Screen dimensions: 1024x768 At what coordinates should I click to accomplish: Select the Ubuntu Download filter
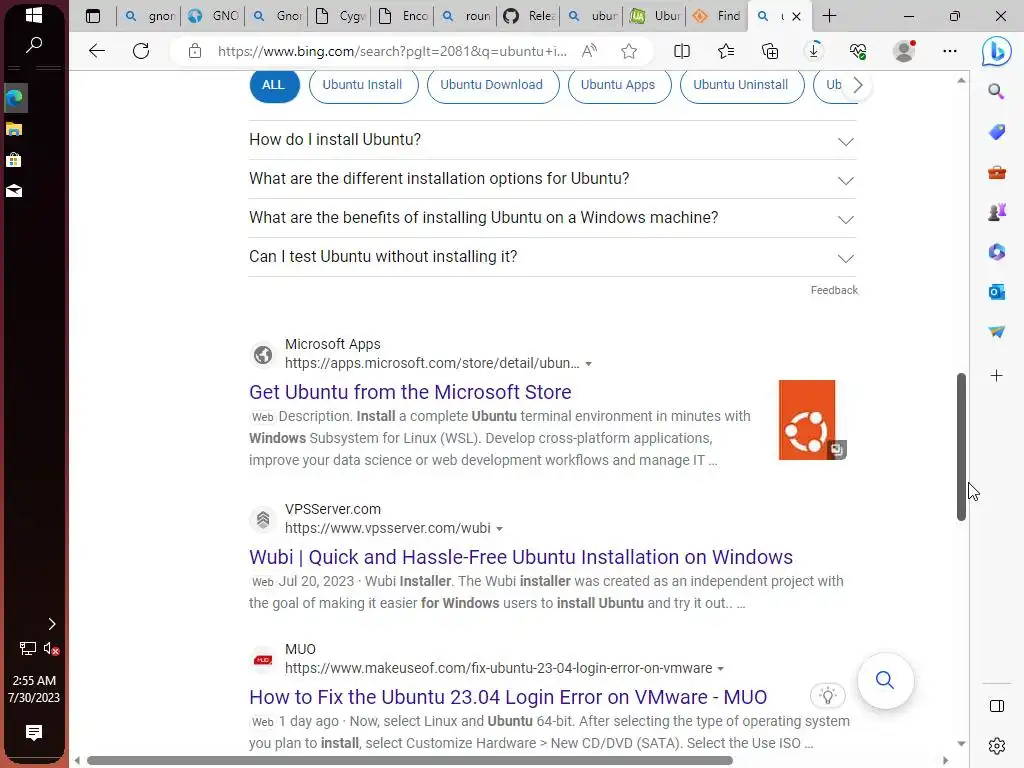tap(492, 85)
